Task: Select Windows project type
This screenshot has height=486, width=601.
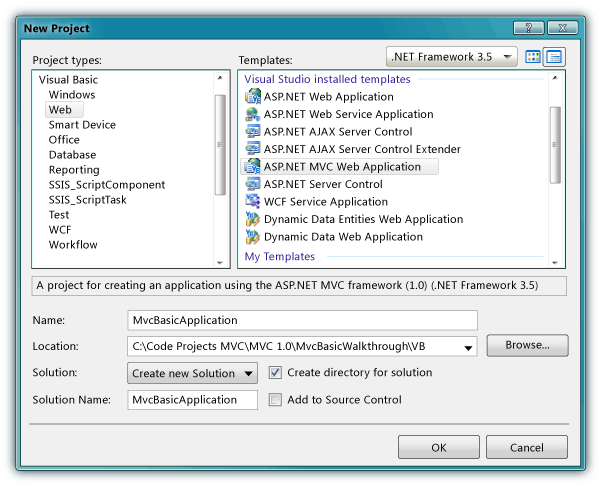Action: point(72,95)
